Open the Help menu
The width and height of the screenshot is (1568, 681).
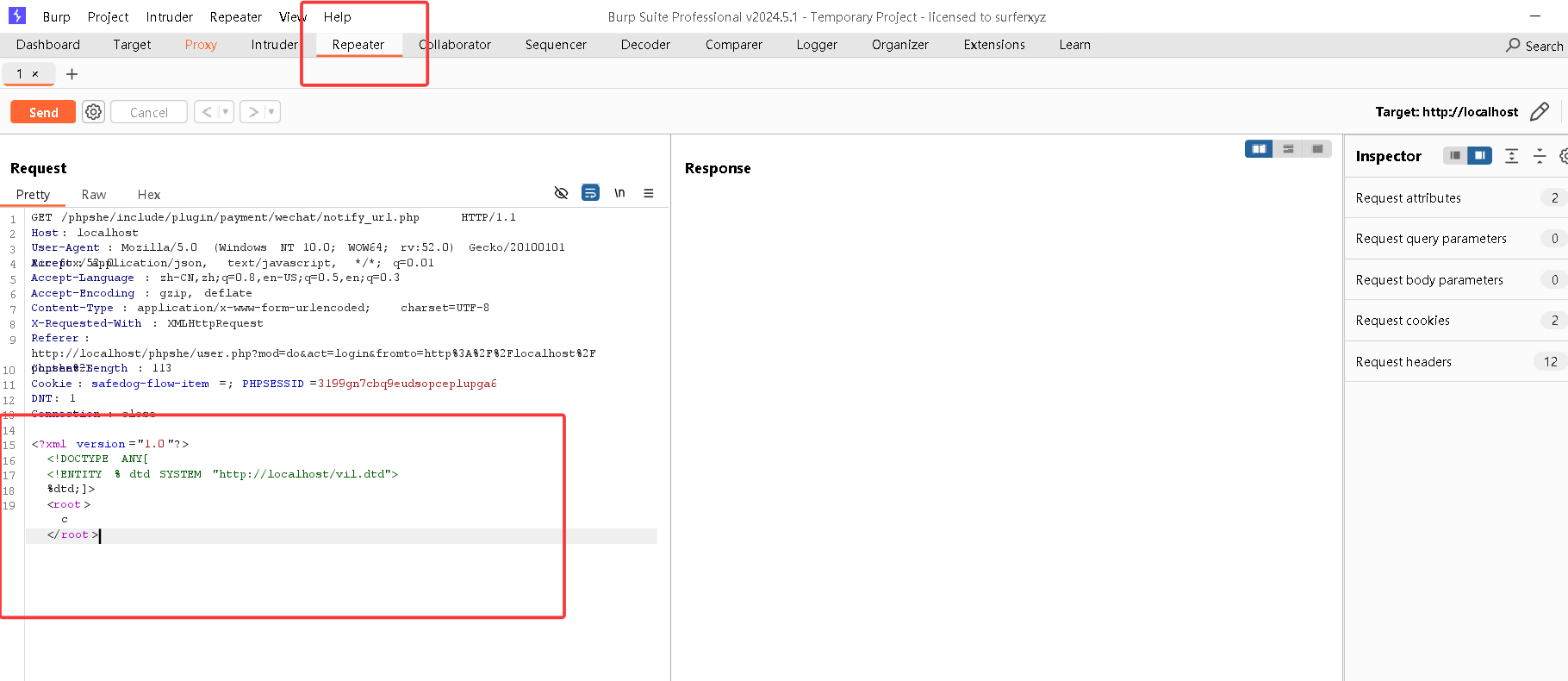click(x=337, y=17)
